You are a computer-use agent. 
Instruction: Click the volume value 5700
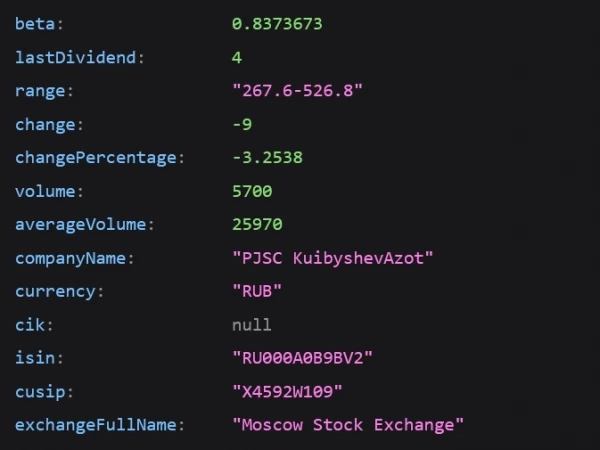coord(252,191)
